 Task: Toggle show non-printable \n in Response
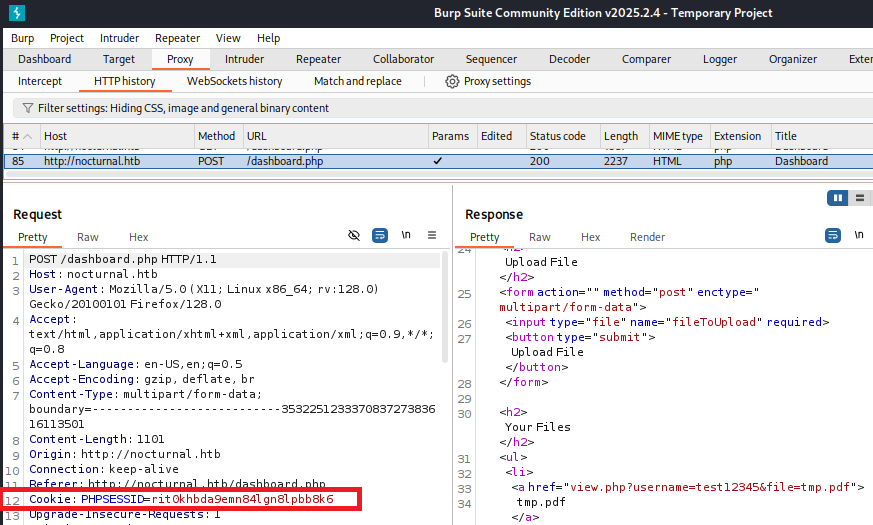[858, 235]
